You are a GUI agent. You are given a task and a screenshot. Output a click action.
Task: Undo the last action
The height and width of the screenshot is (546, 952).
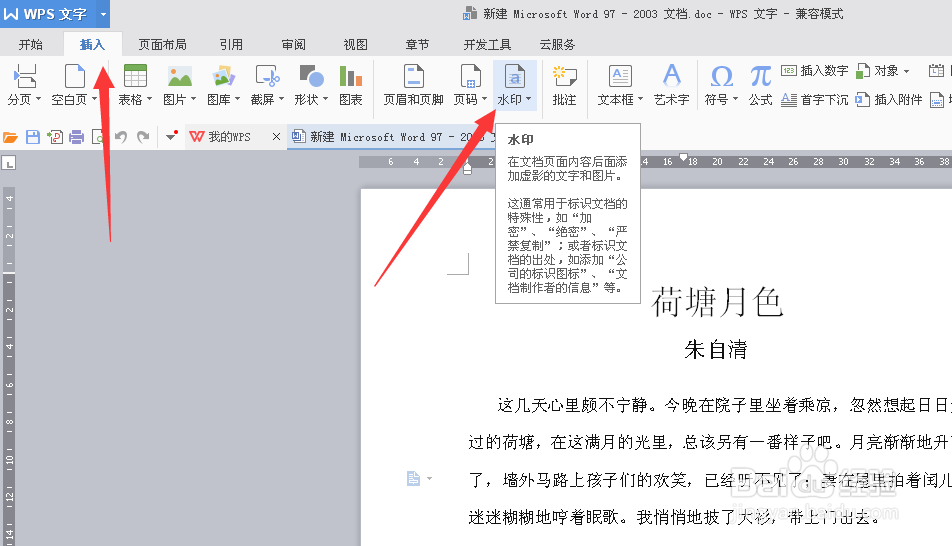coord(121,137)
